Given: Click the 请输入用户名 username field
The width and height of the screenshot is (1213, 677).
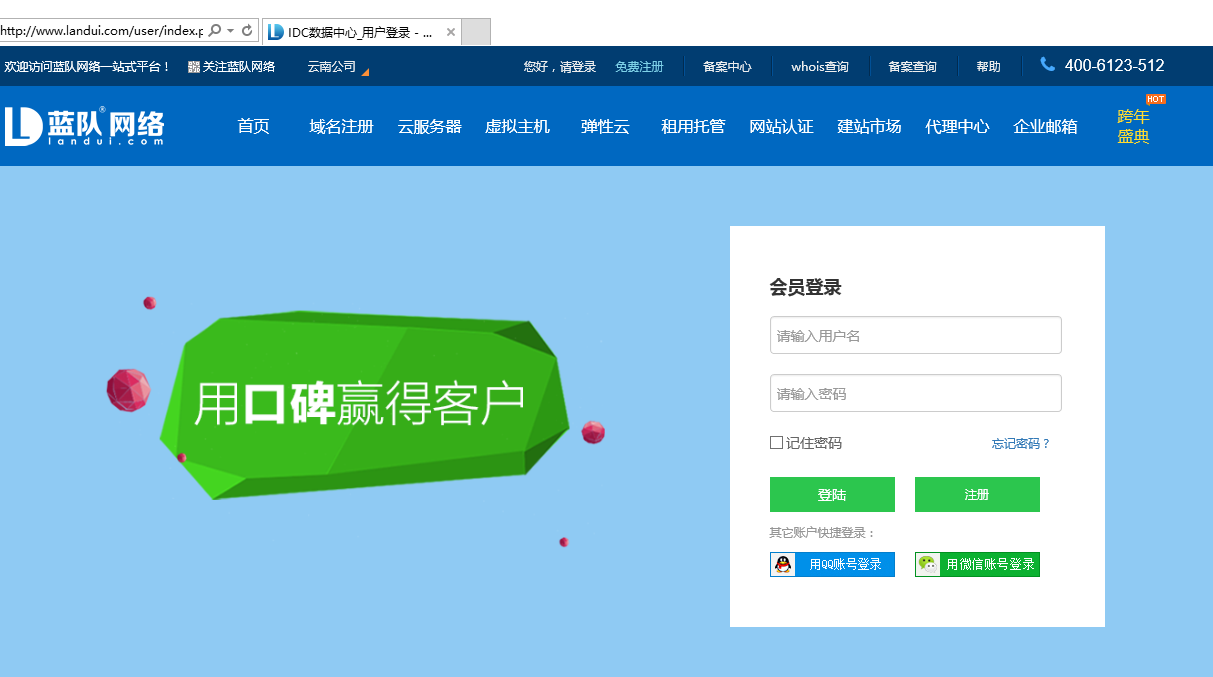Looking at the screenshot, I should [x=915, y=334].
